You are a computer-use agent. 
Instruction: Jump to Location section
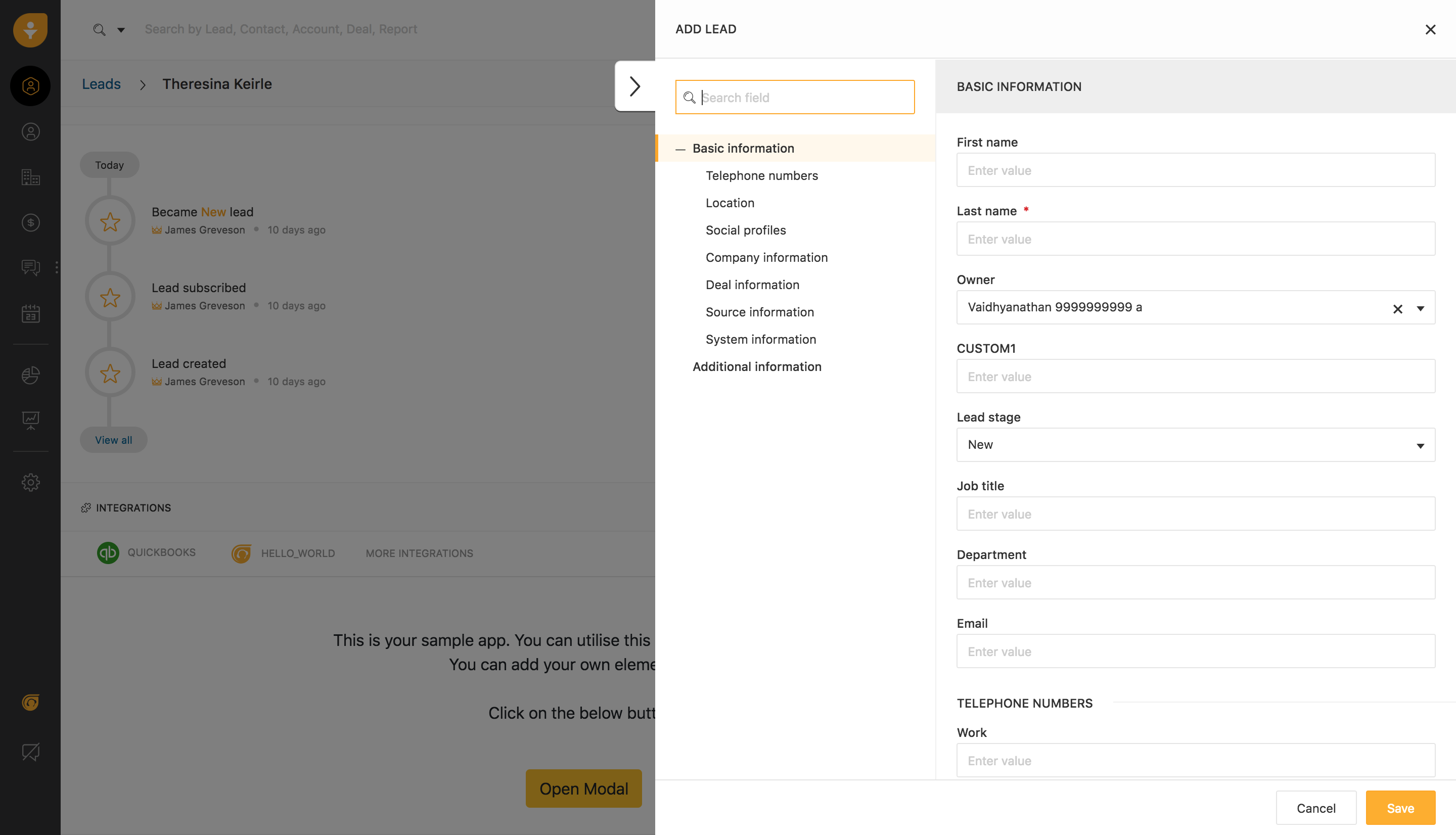pyautogui.click(x=730, y=203)
